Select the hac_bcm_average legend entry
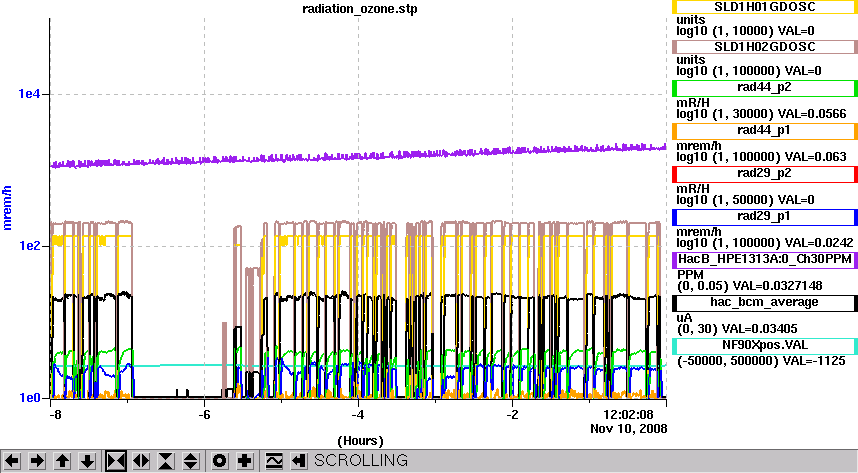This screenshot has width=858, height=473. coord(764,303)
